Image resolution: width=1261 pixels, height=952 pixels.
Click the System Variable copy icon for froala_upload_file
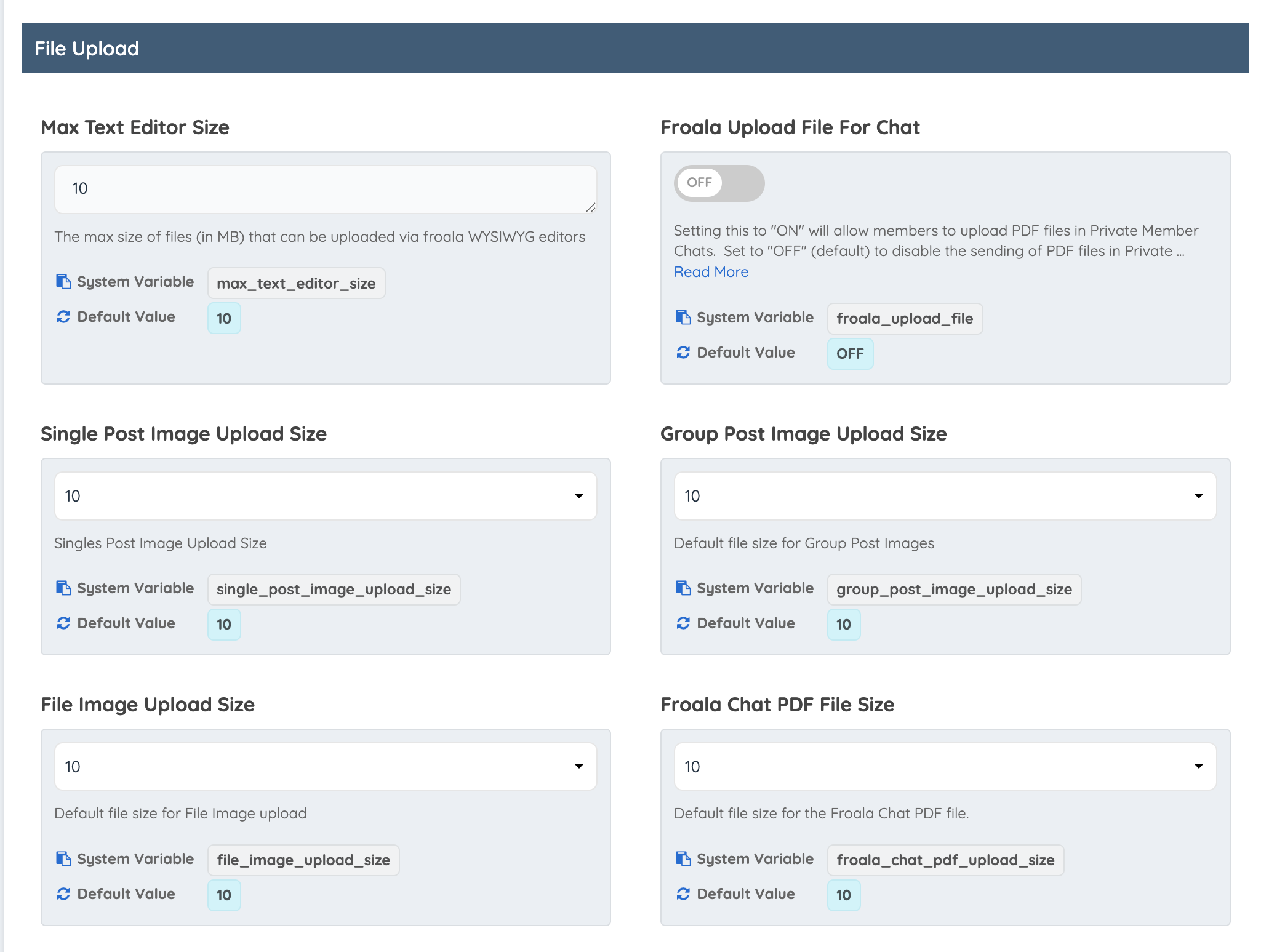[x=683, y=318]
